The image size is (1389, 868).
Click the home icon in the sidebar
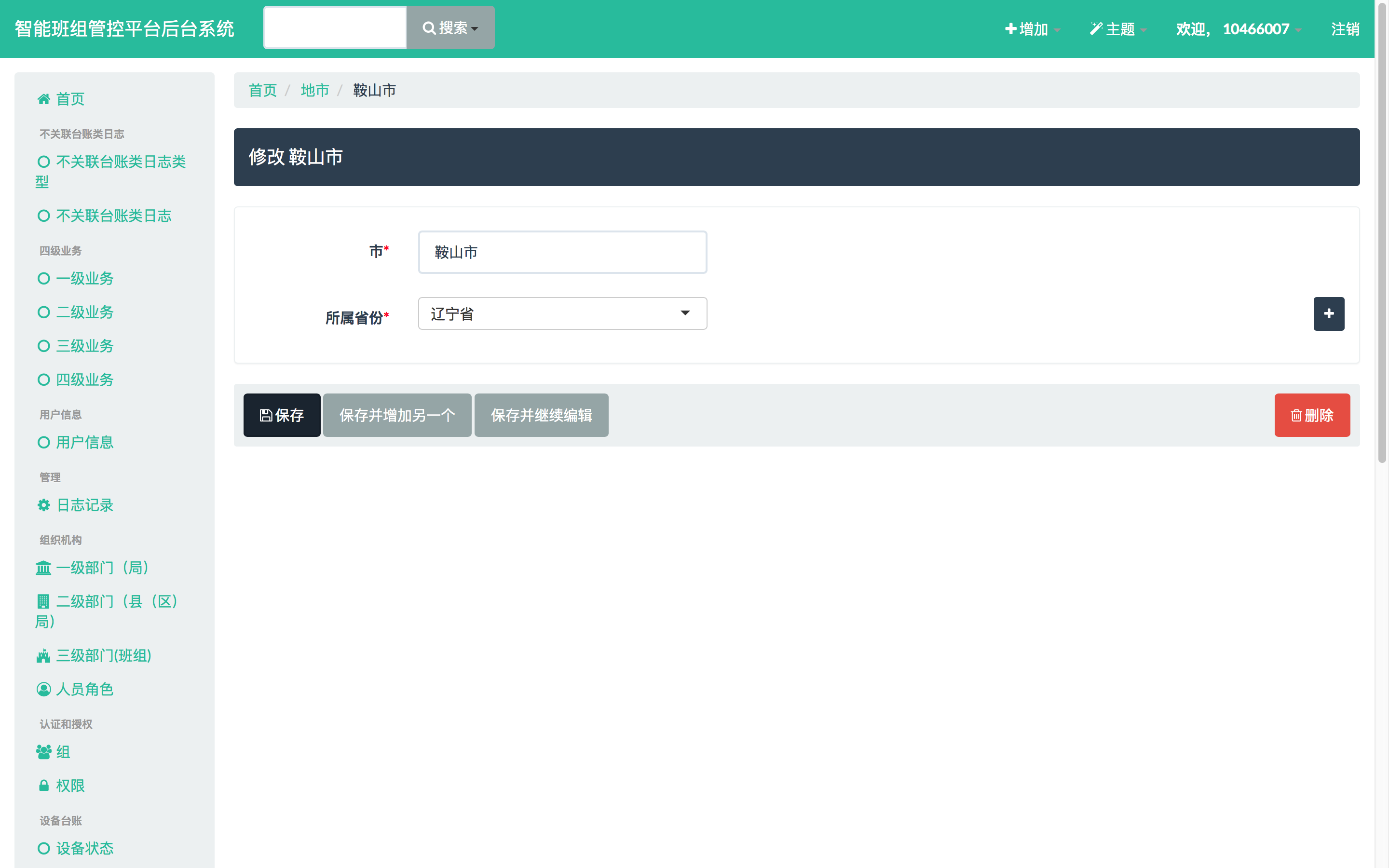[x=43, y=99]
